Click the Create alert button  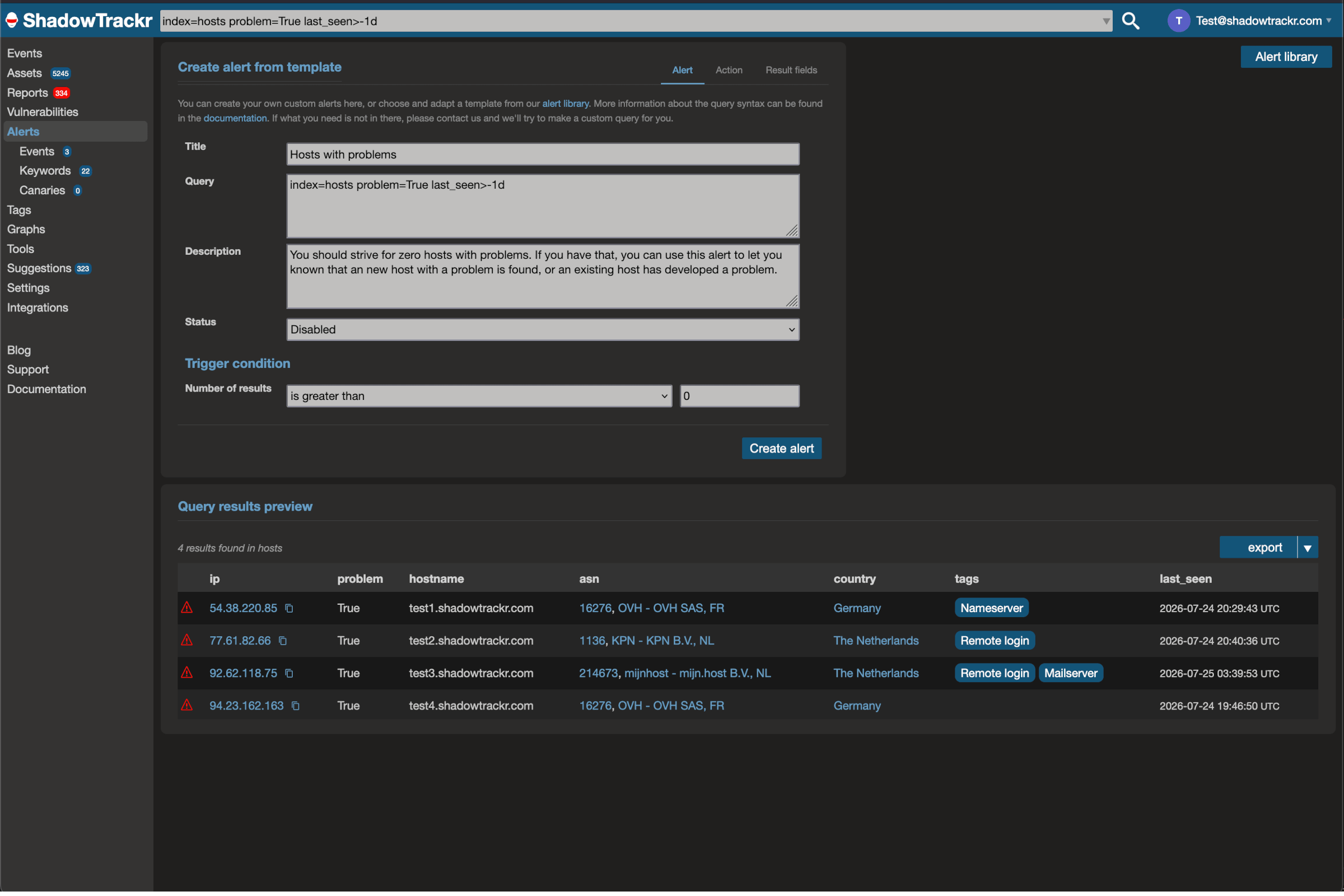[782, 449]
